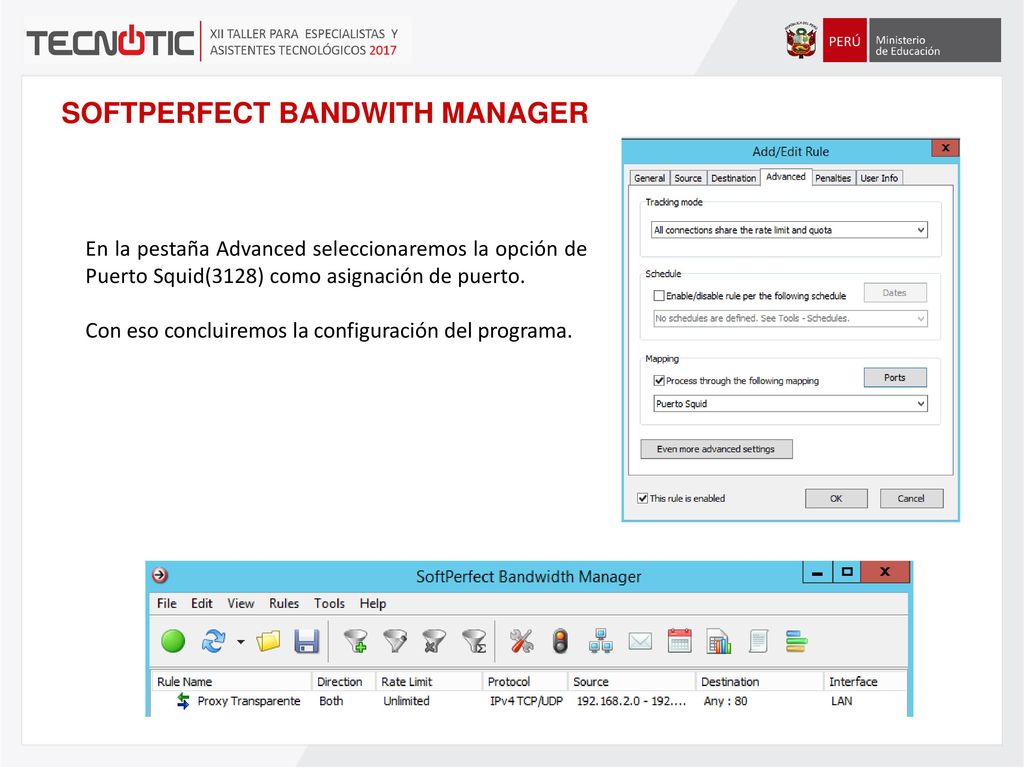1024x768 pixels.
Task: Click the edit rule funnel with pencil icon
Action: [x=395, y=641]
